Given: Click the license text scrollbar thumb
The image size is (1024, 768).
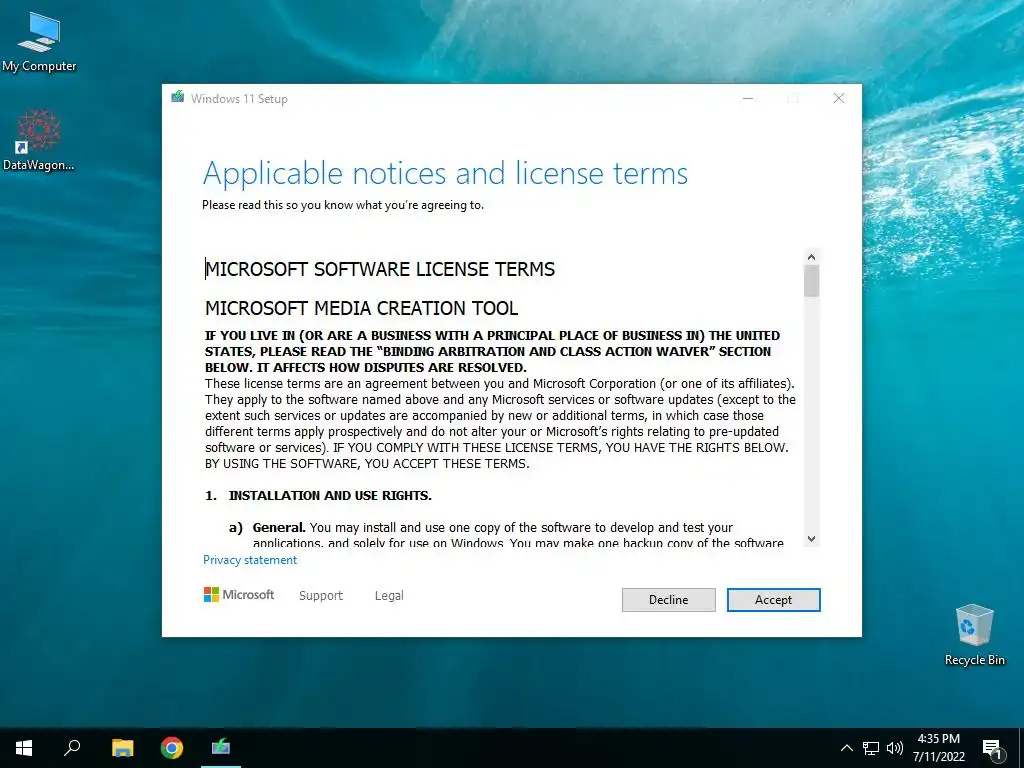Looking at the screenshot, I should tap(811, 281).
